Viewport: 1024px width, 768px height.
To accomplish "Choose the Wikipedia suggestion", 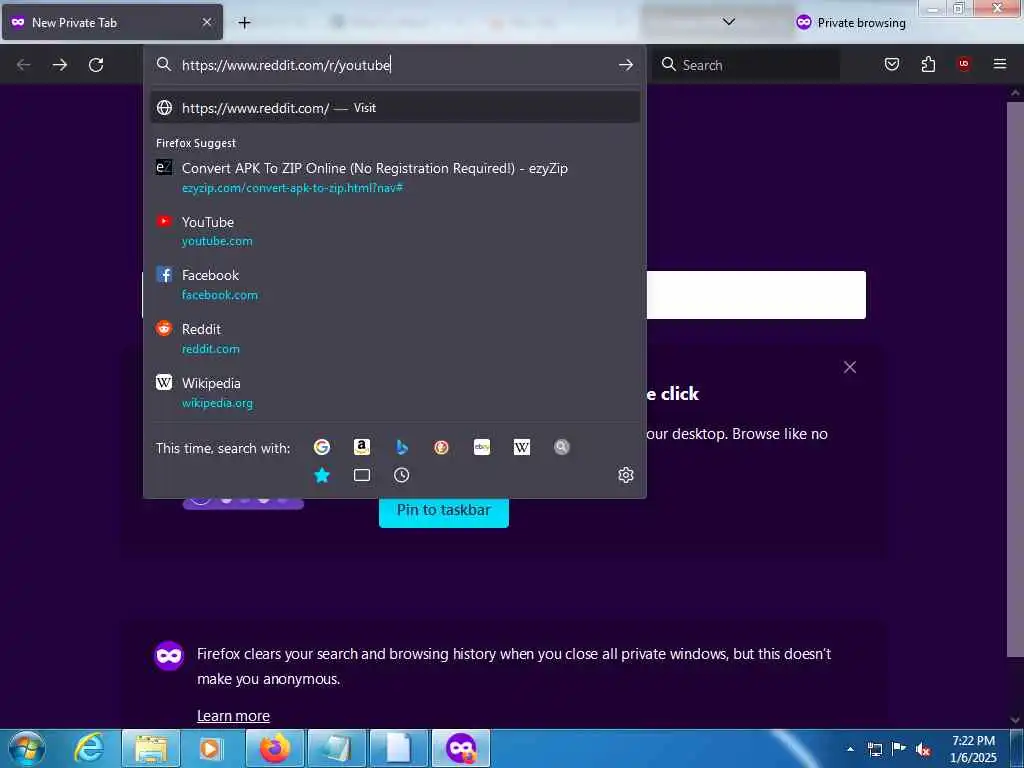I will point(395,392).
